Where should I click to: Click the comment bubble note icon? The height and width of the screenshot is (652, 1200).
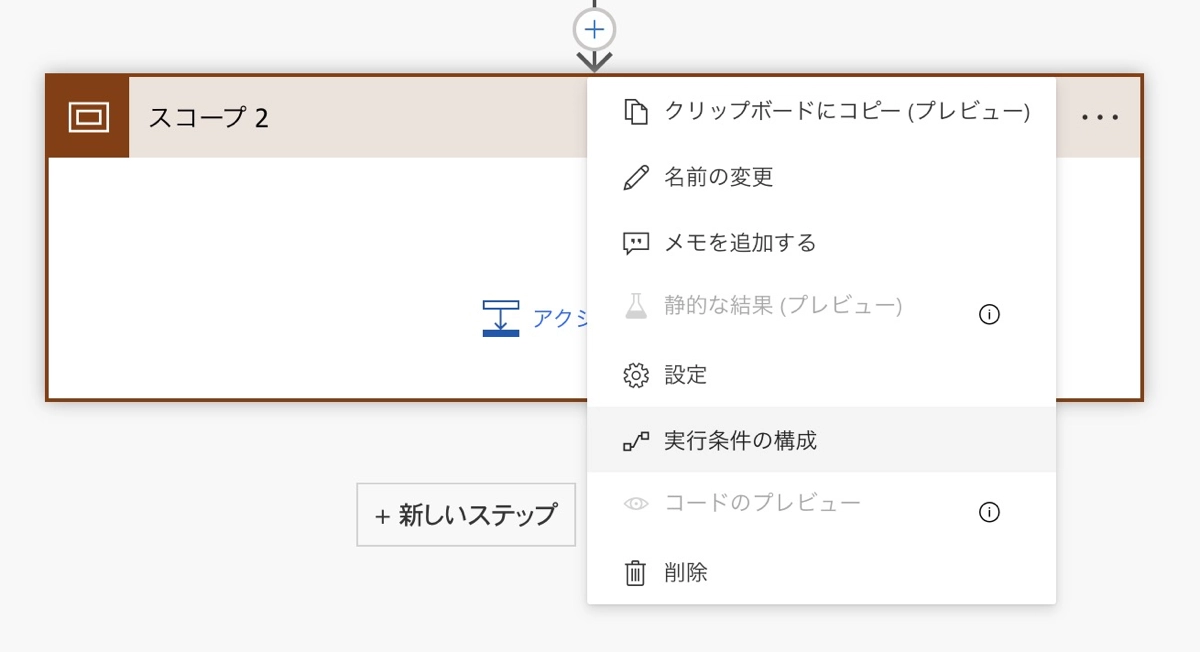636,243
